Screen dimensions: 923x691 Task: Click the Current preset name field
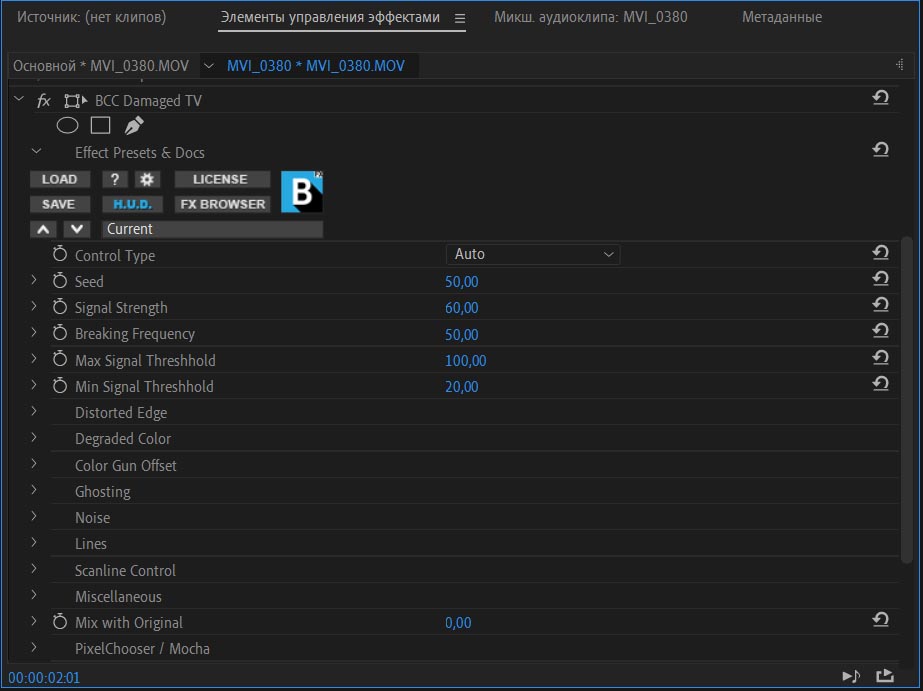[213, 229]
